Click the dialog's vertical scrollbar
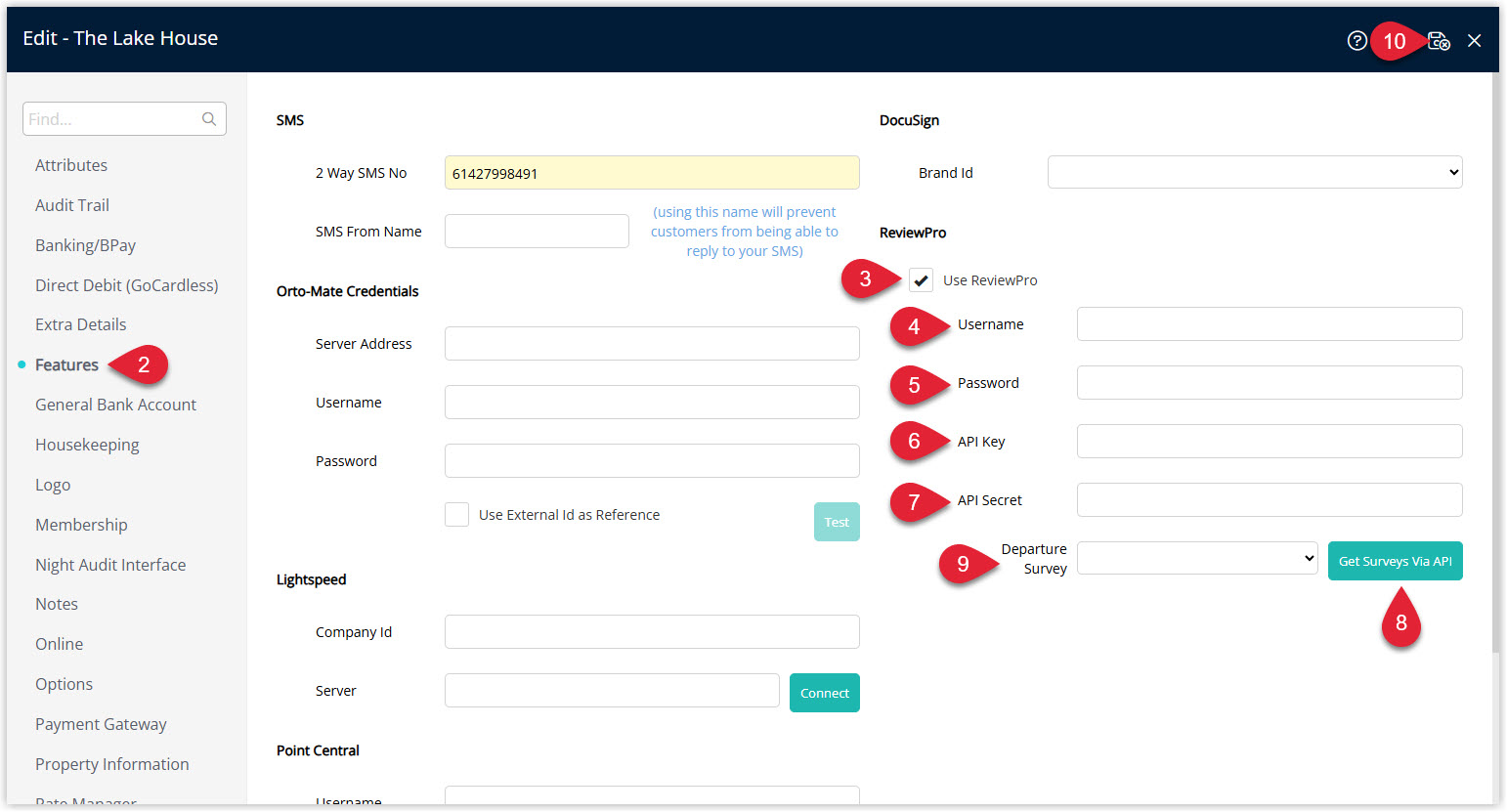Image resolution: width=1507 pixels, height=812 pixels. (x=1495, y=362)
